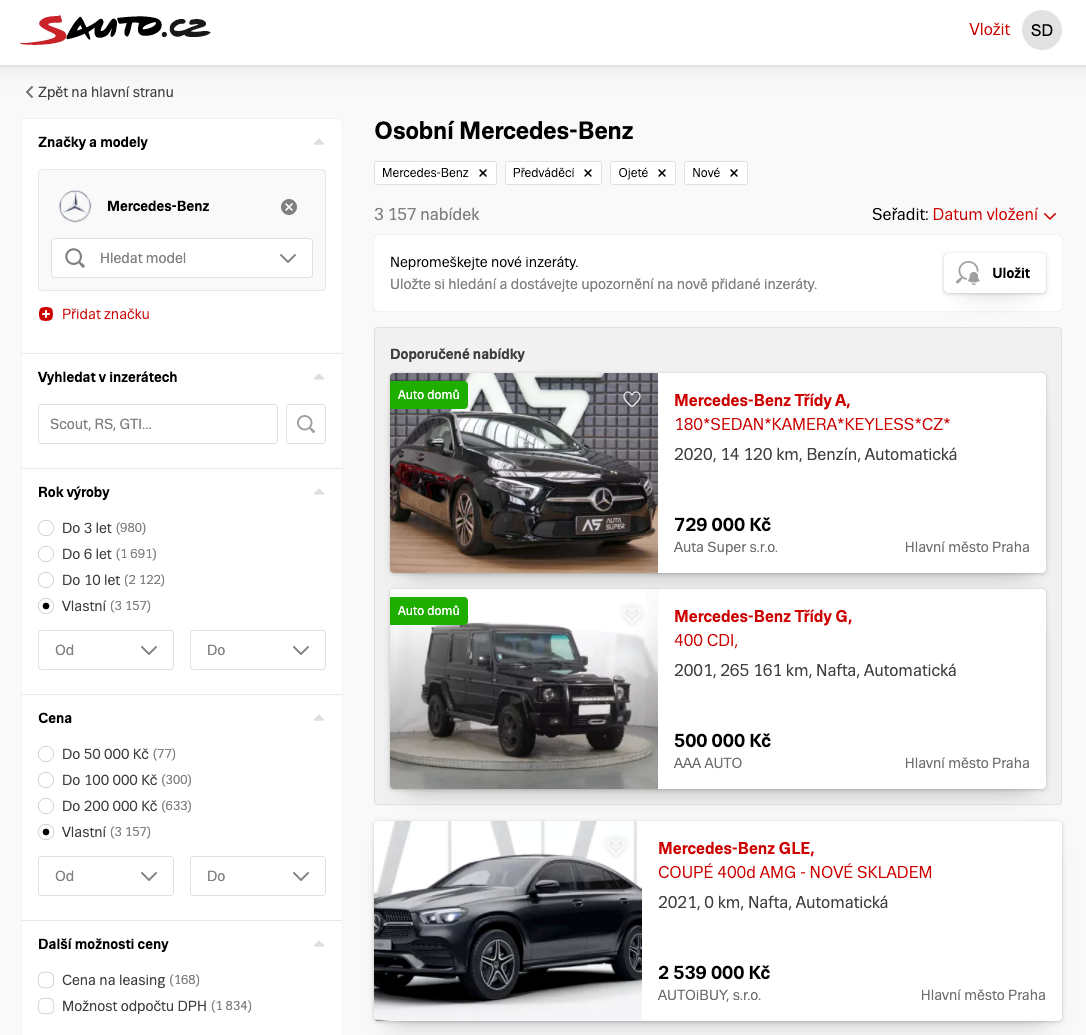This screenshot has height=1035, width=1086.
Task: Remove the Ojeté filter chip
Action: 662,173
